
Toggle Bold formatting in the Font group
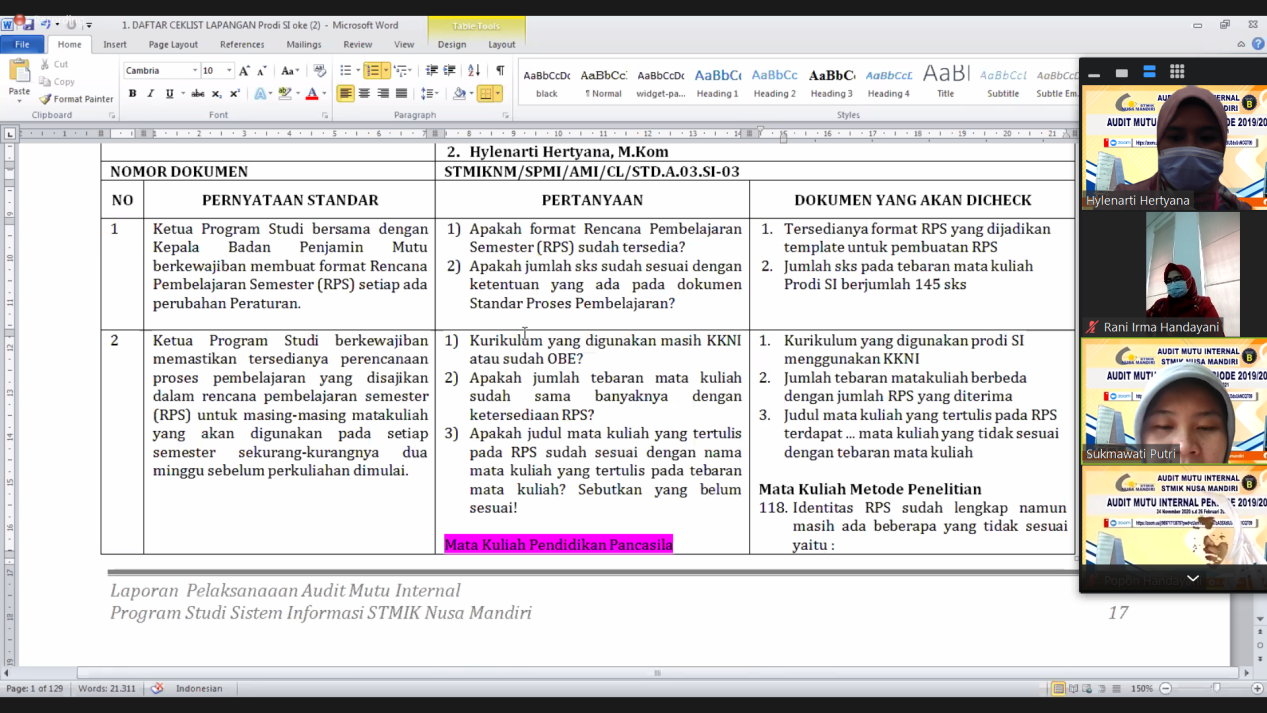[x=132, y=94]
